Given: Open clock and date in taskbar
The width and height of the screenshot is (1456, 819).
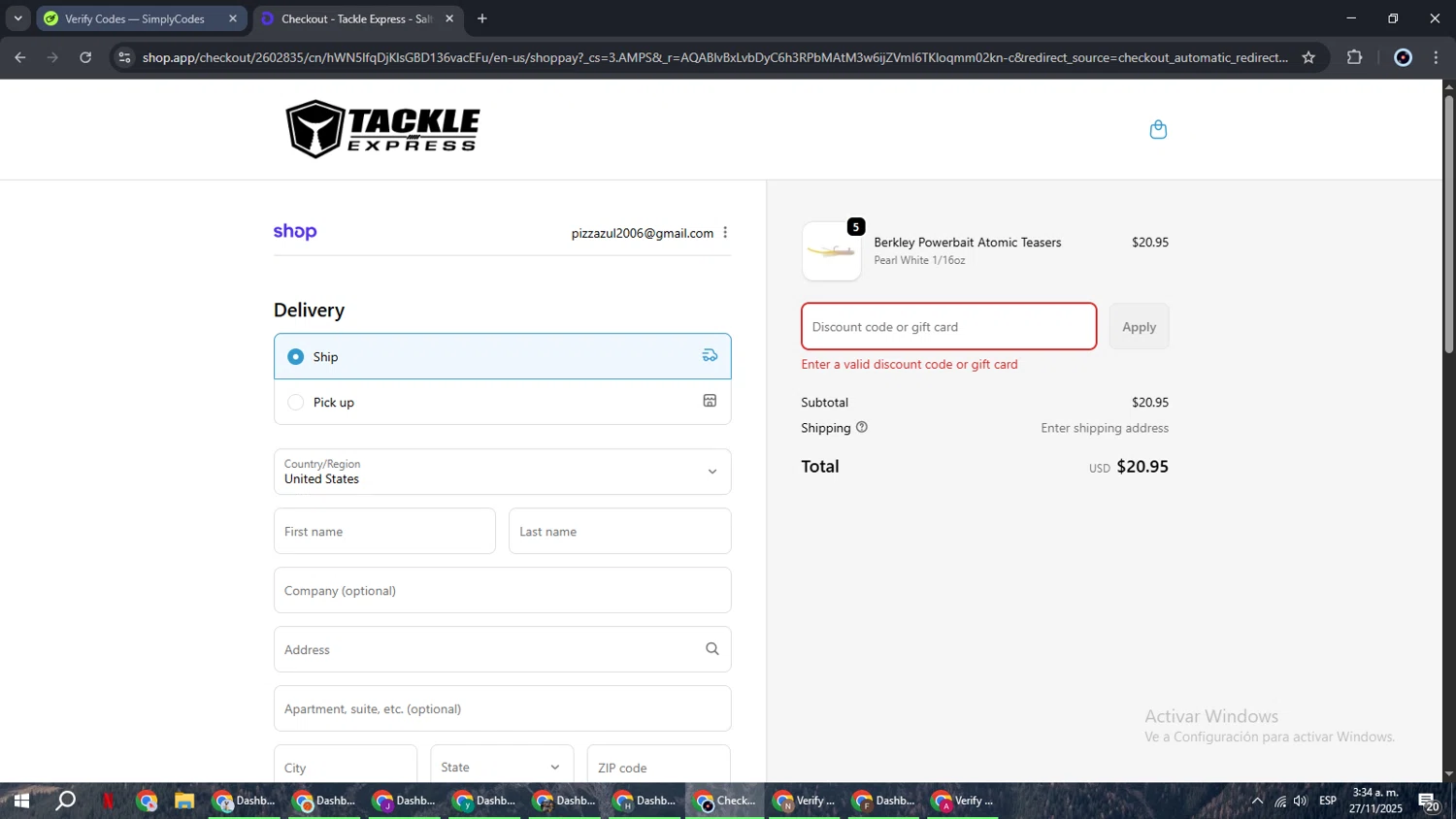Looking at the screenshot, I should (x=1375, y=801).
